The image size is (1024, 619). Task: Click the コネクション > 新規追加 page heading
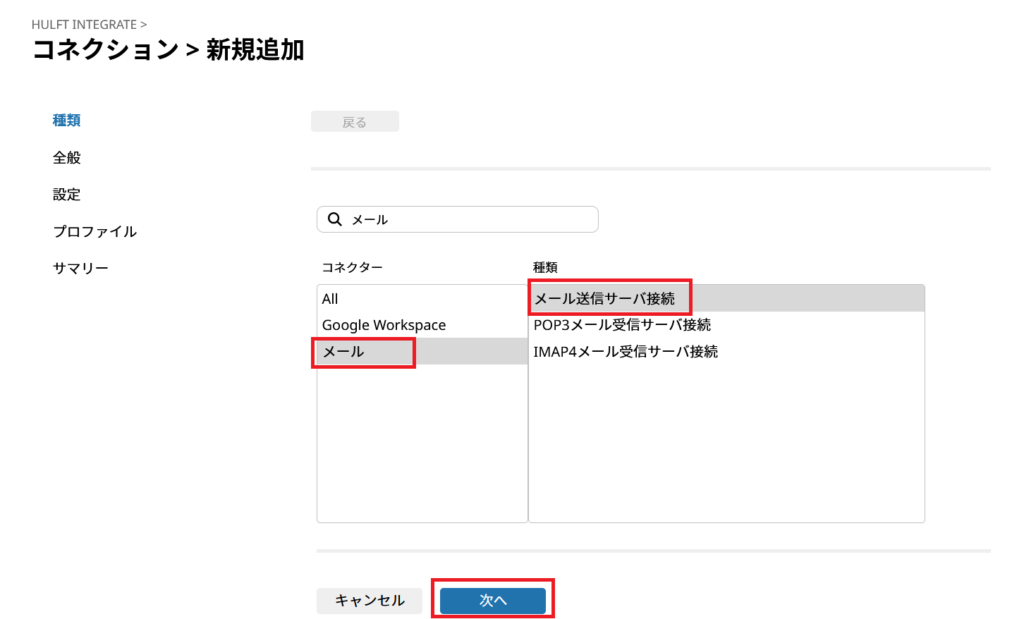(x=168, y=50)
